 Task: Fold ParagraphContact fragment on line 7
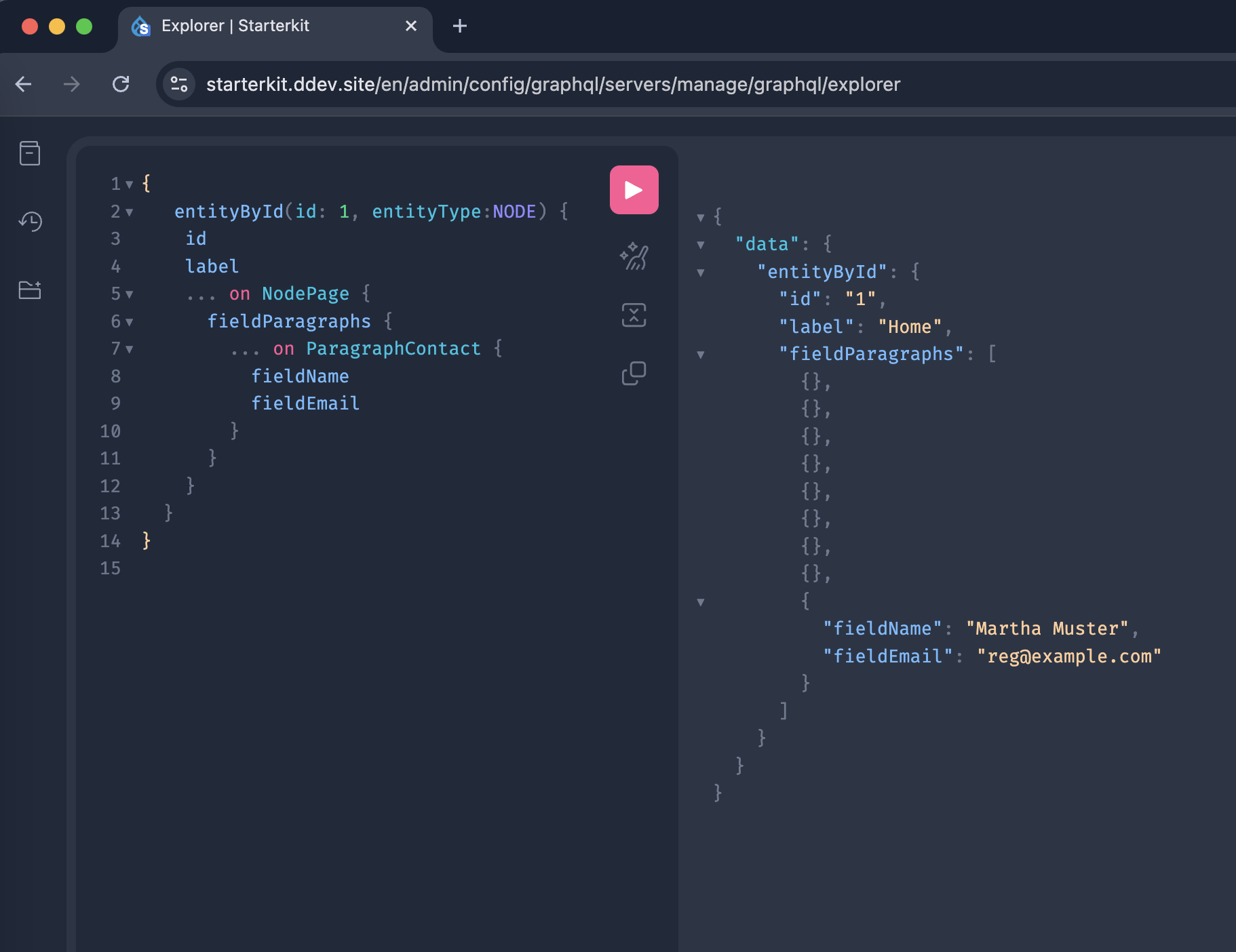[129, 349]
